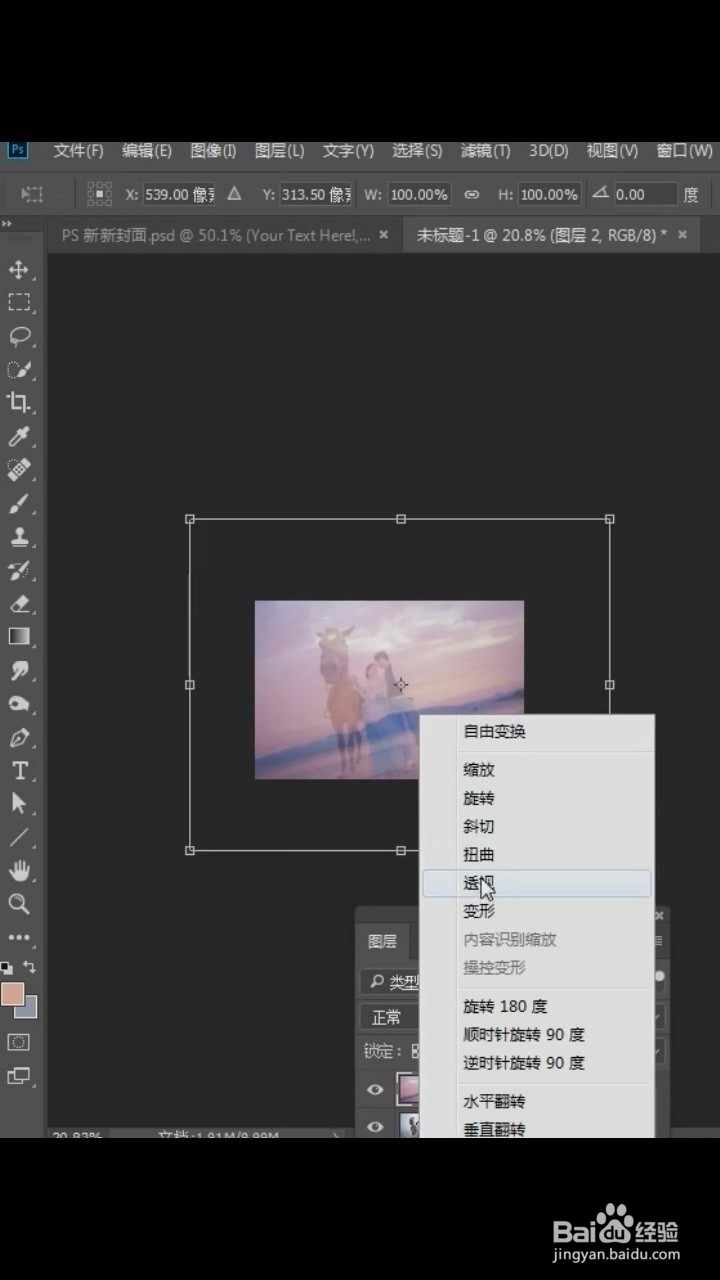Select the Crop tool
Screen dimensions: 720x1280
tap(19, 402)
